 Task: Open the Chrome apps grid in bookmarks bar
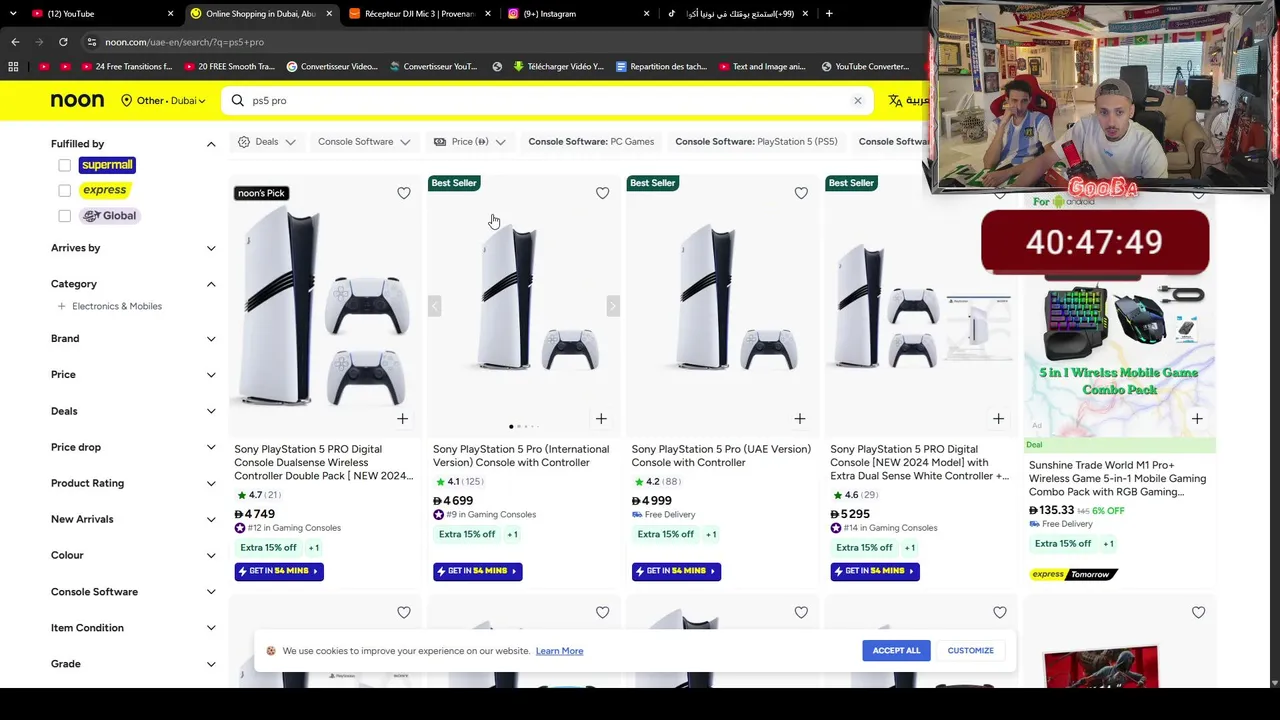pyautogui.click(x=13, y=67)
